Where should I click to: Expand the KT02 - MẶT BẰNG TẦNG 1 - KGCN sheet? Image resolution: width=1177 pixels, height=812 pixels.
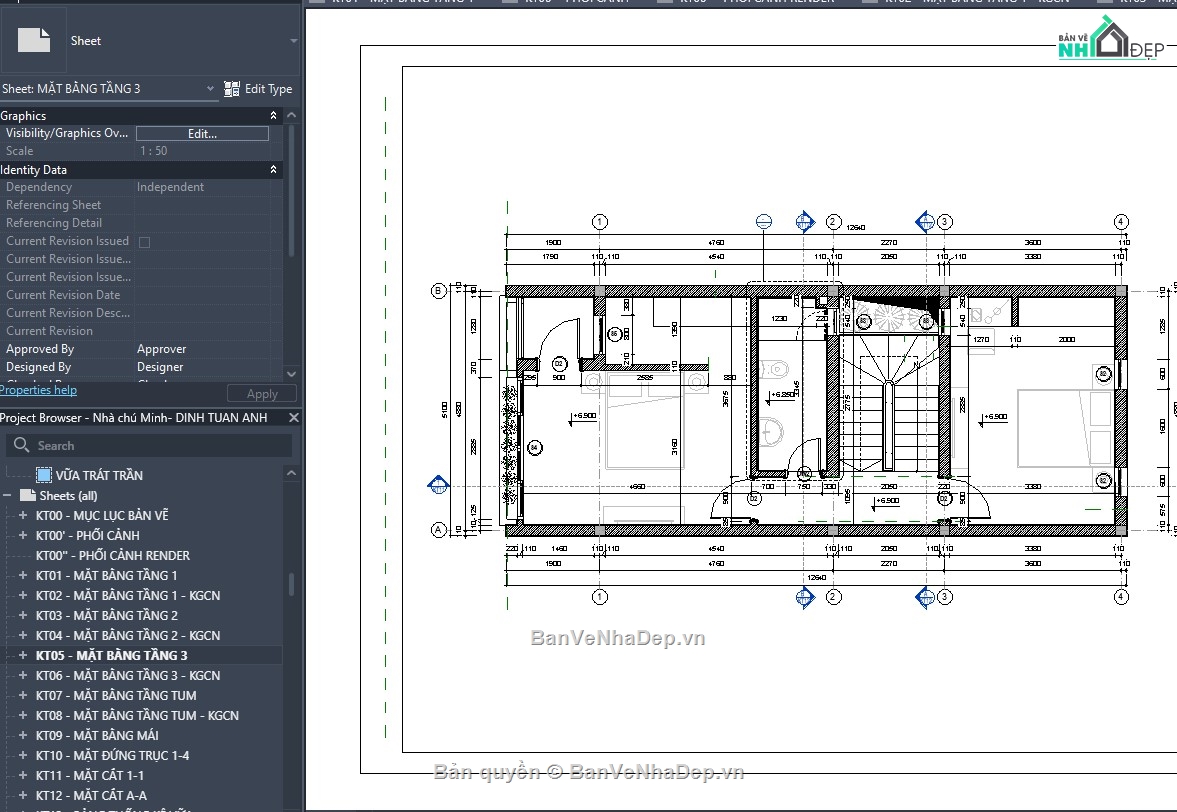23,595
